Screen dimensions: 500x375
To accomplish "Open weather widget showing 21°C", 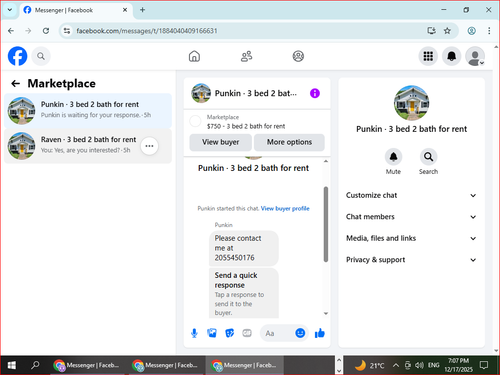I will tap(369, 366).
